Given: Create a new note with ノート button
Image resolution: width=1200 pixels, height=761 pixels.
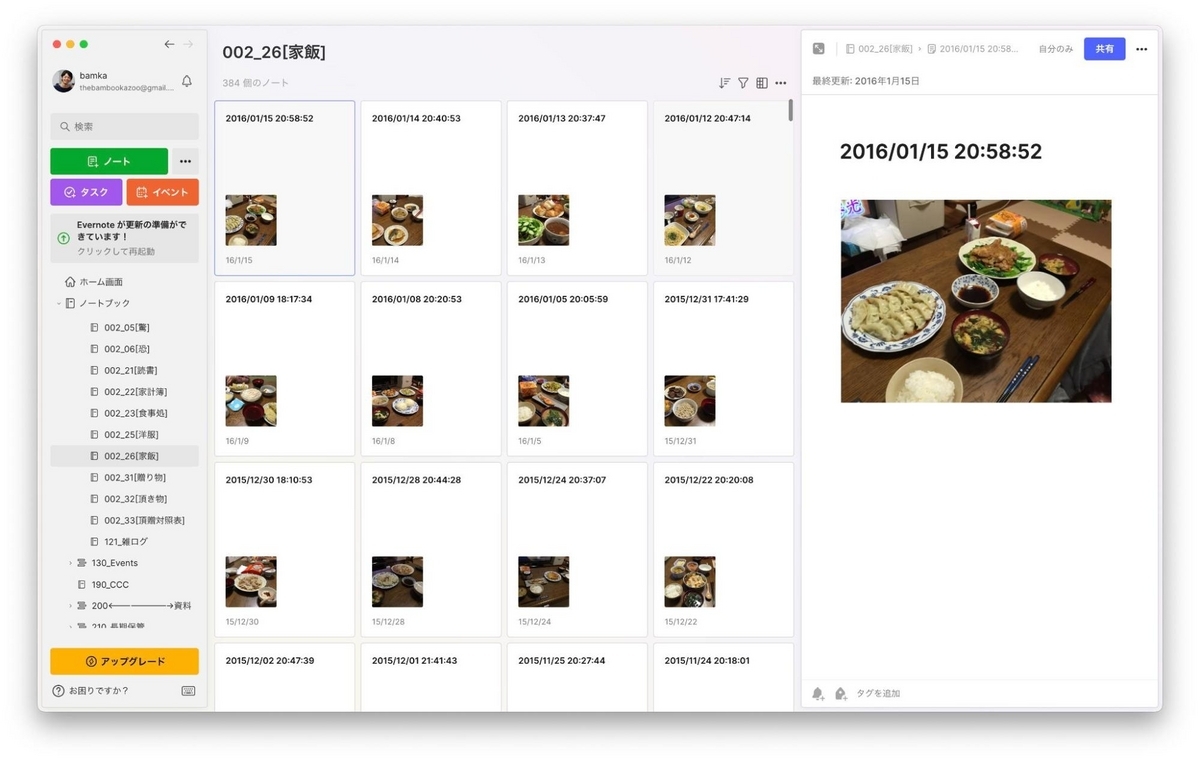Looking at the screenshot, I should 109,161.
